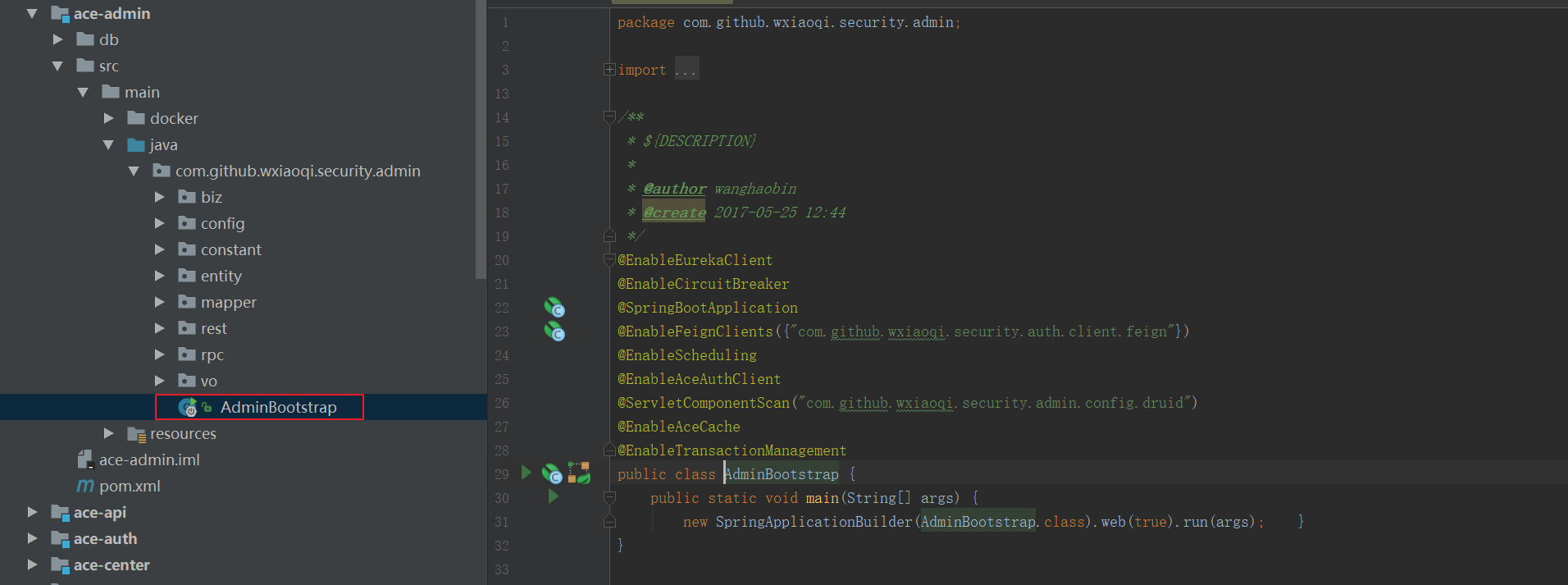This screenshot has width=1568, height=585.
Task: Expand the ace-center module
Action: 32,564
